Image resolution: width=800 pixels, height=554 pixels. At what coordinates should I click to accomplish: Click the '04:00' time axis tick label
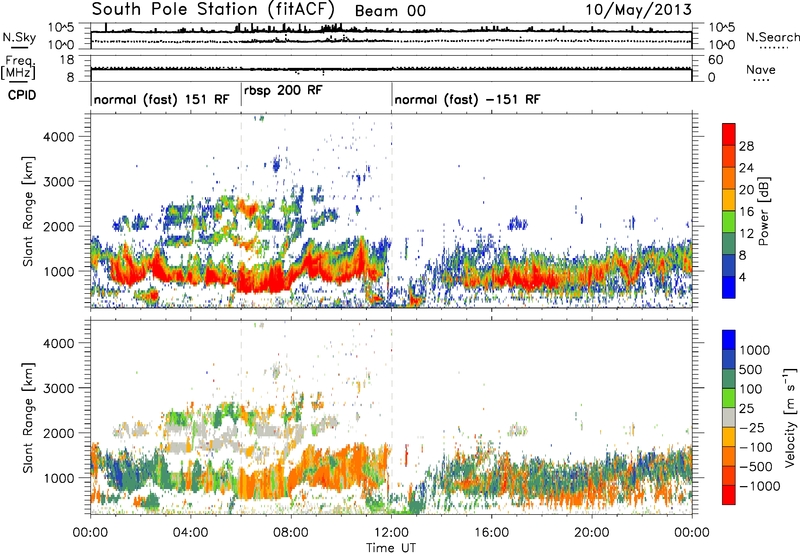pyautogui.click(x=190, y=533)
